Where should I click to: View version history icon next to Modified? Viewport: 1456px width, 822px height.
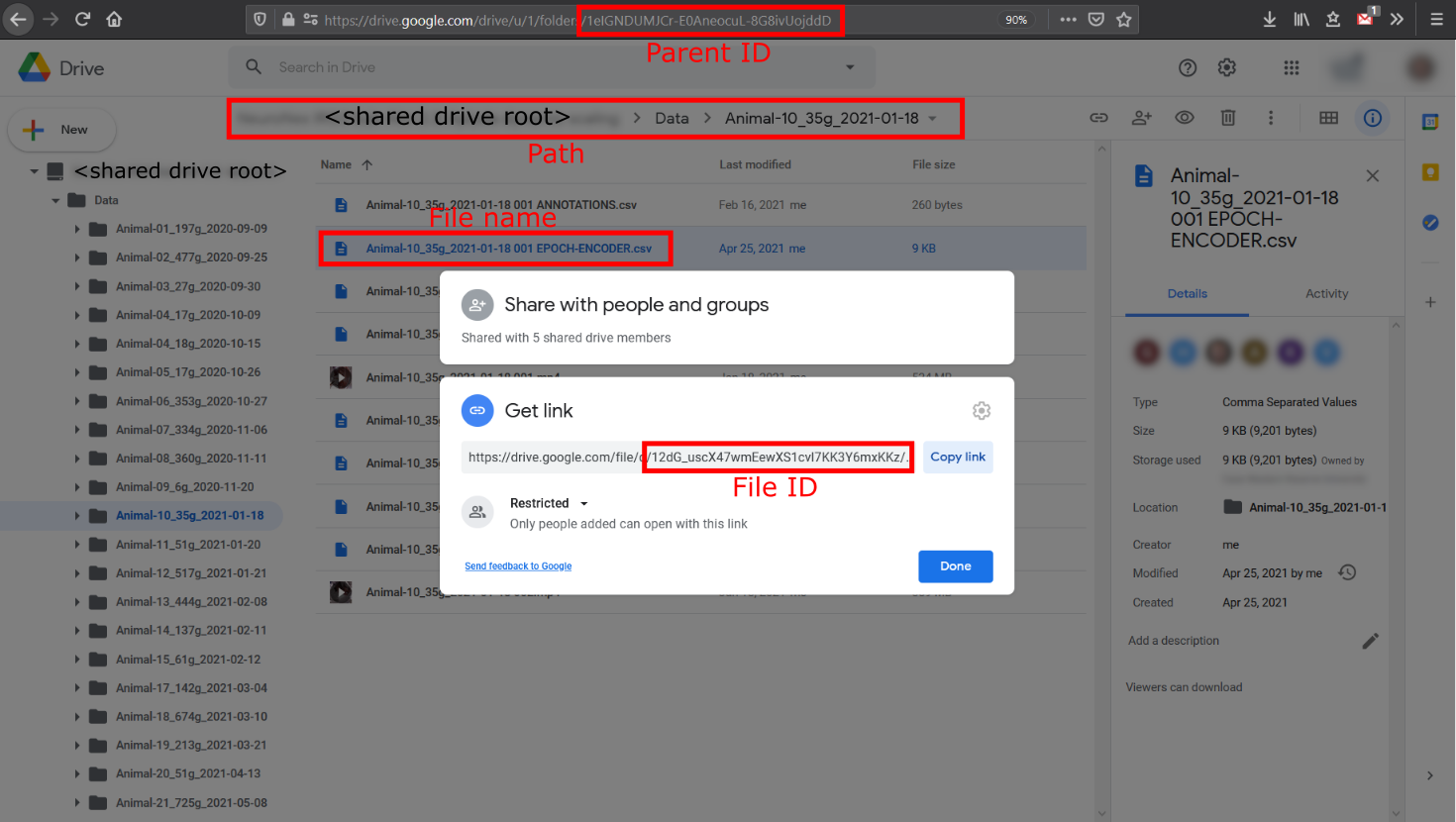click(1347, 572)
